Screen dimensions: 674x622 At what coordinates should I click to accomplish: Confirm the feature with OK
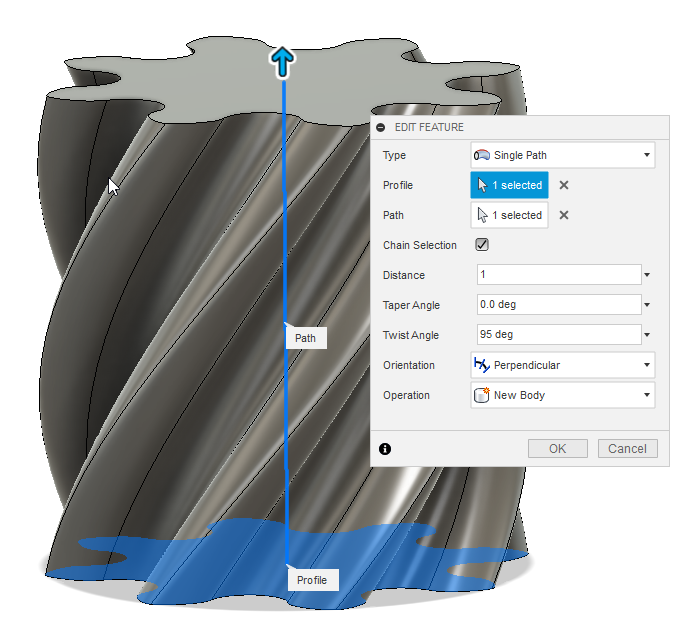pos(558,449)
